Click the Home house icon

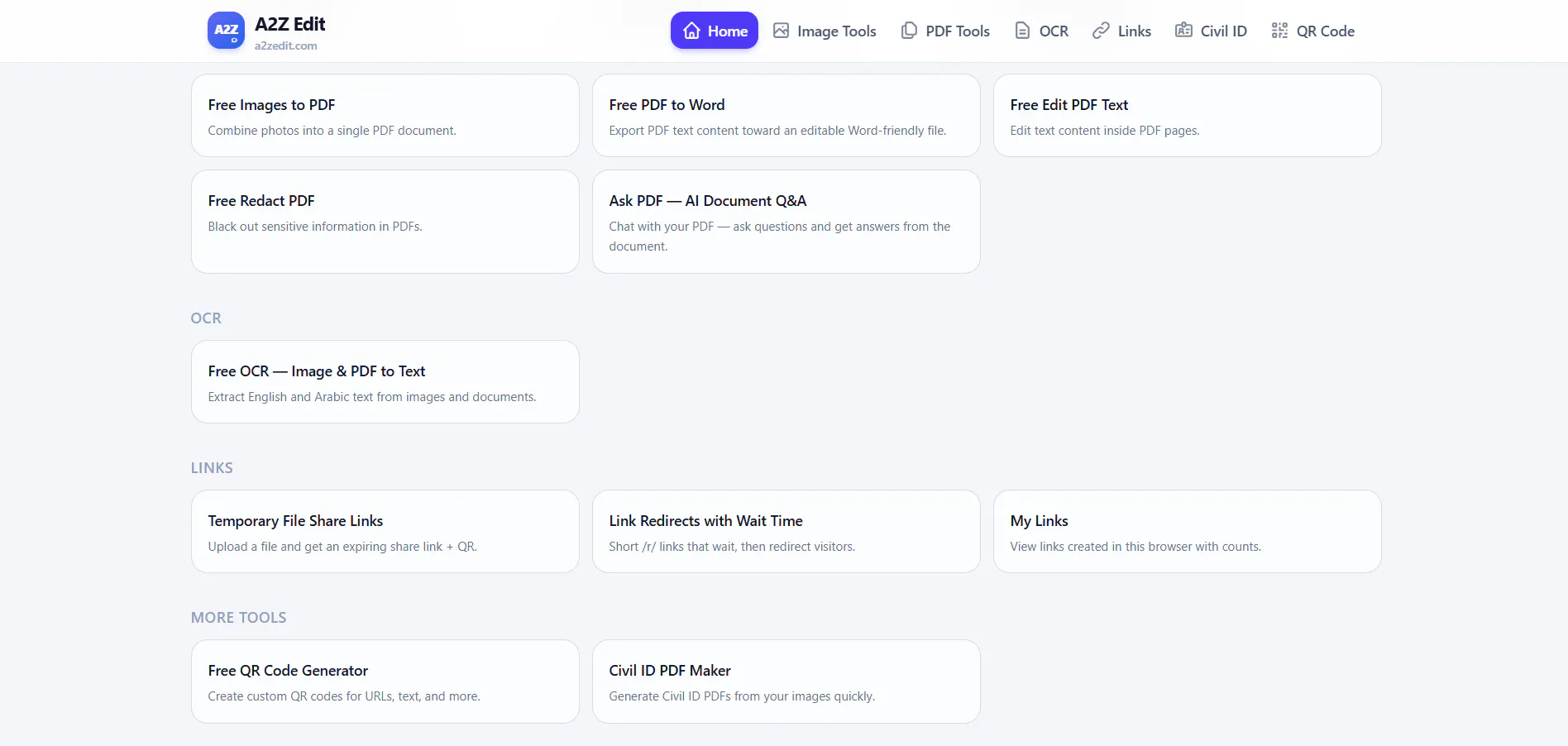(692, 31)
